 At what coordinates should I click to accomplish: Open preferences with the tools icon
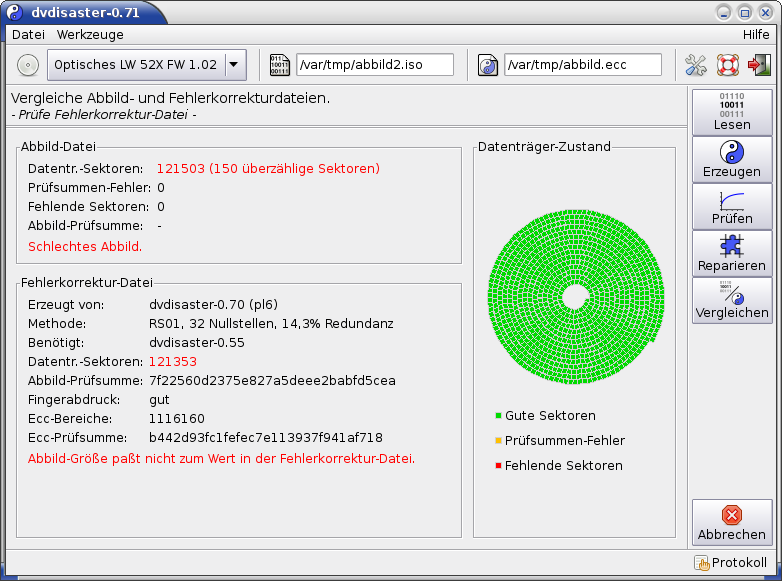(696, 65)
